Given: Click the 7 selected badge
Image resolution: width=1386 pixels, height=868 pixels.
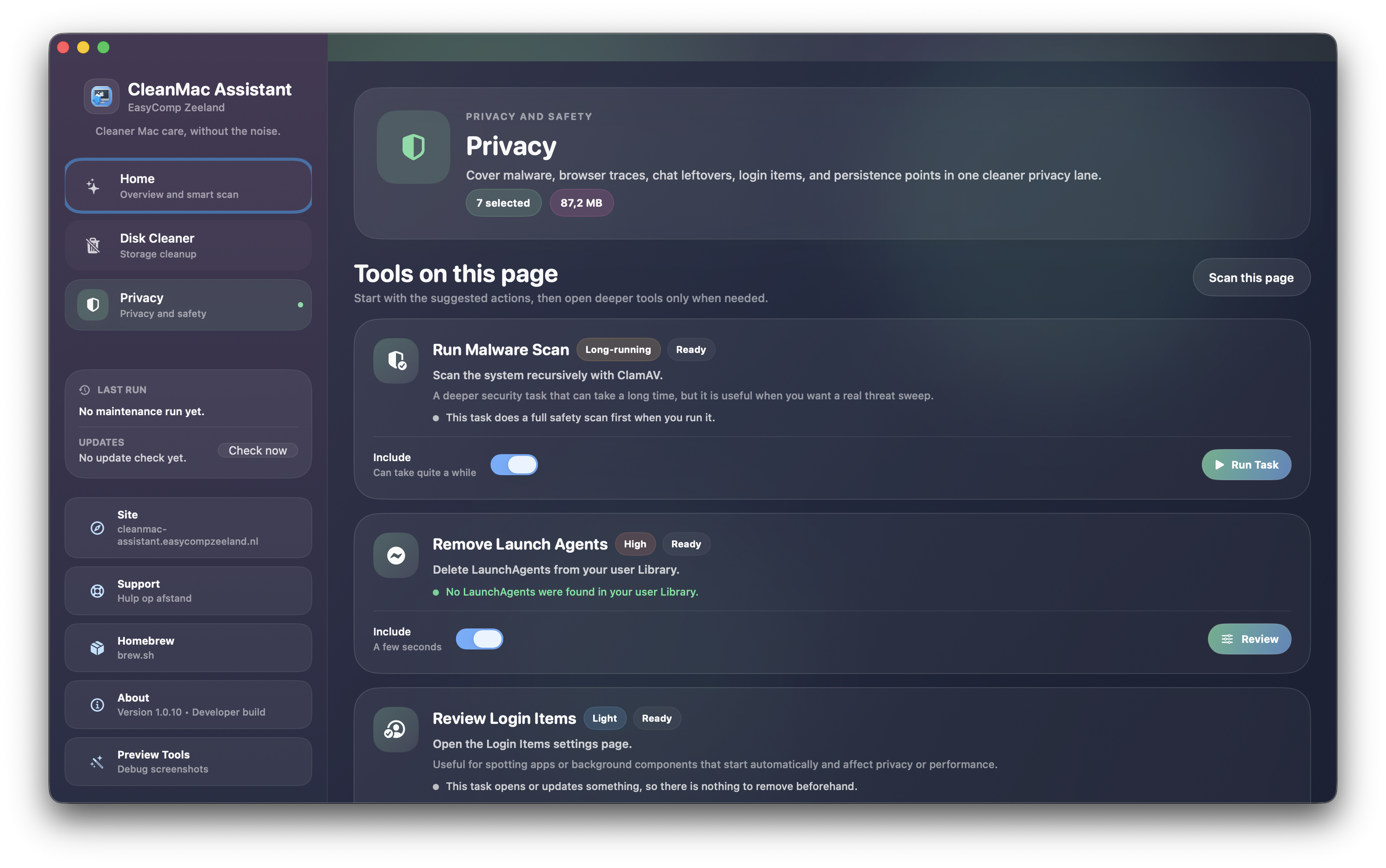Looking at the screenshot, I should pos(503,203).
